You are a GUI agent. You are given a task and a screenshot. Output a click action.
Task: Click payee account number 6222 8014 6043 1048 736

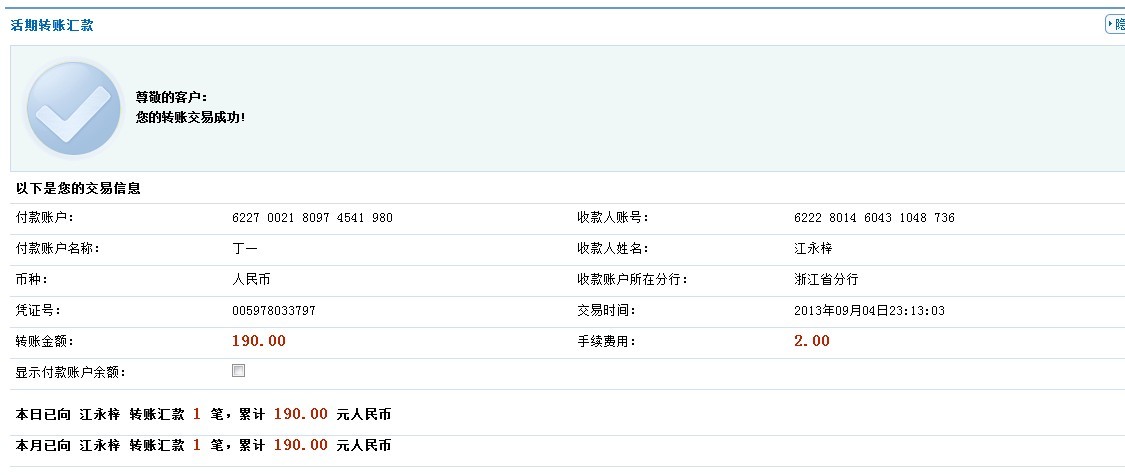874,218
